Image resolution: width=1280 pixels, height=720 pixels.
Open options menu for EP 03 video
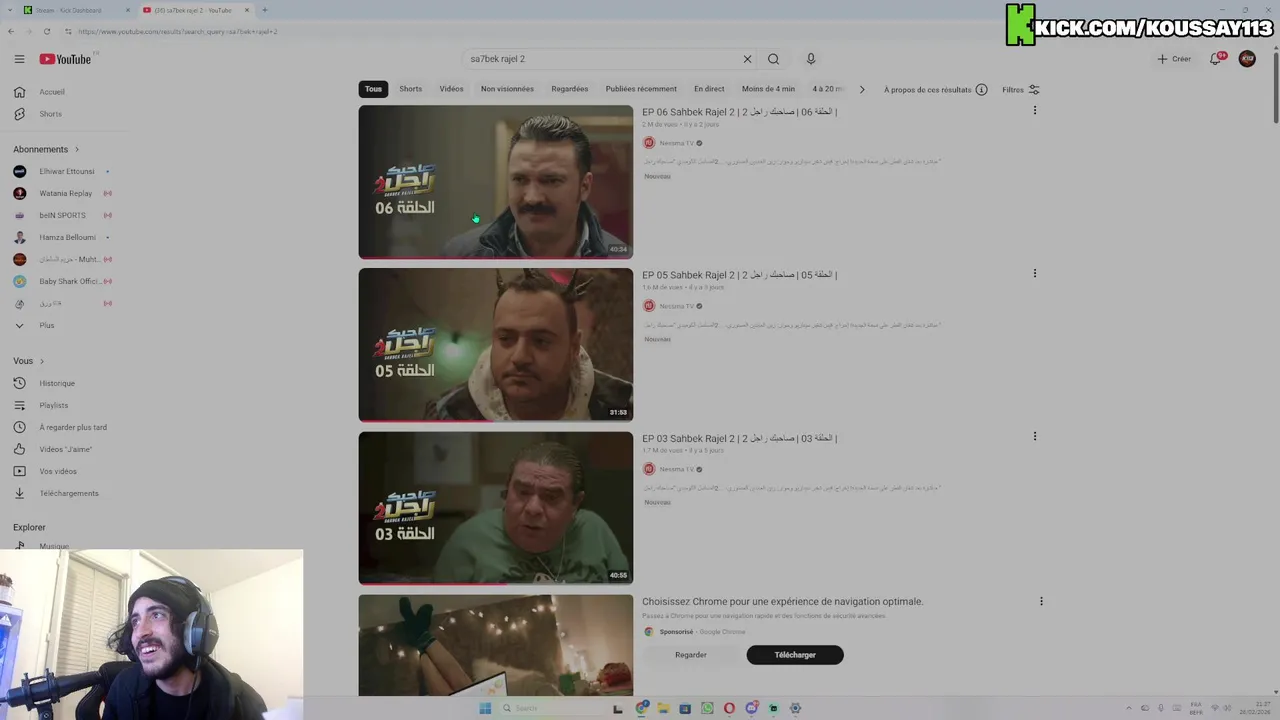1035,436
